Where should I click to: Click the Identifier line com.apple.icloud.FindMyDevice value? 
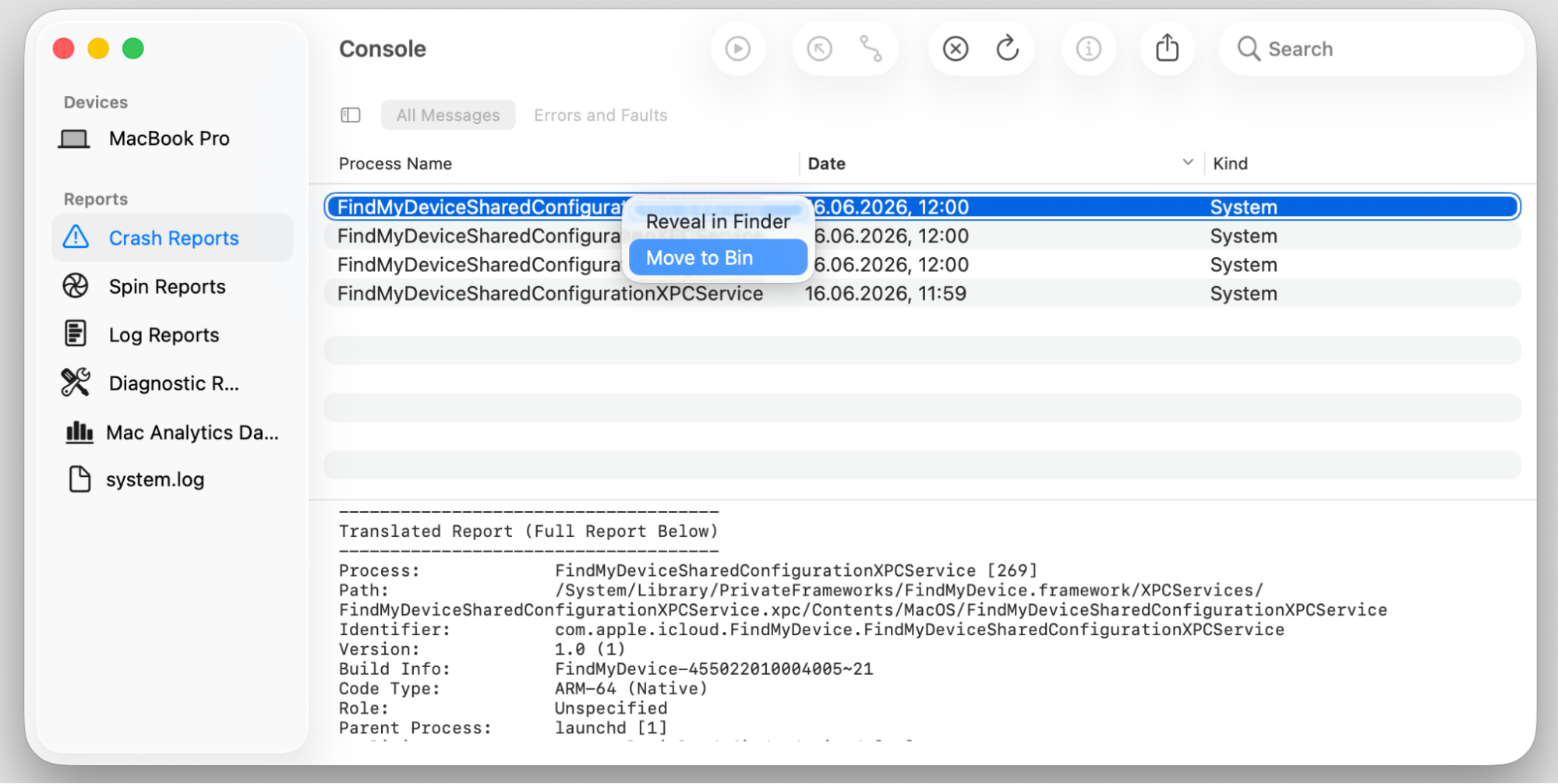tap(919, 630)
